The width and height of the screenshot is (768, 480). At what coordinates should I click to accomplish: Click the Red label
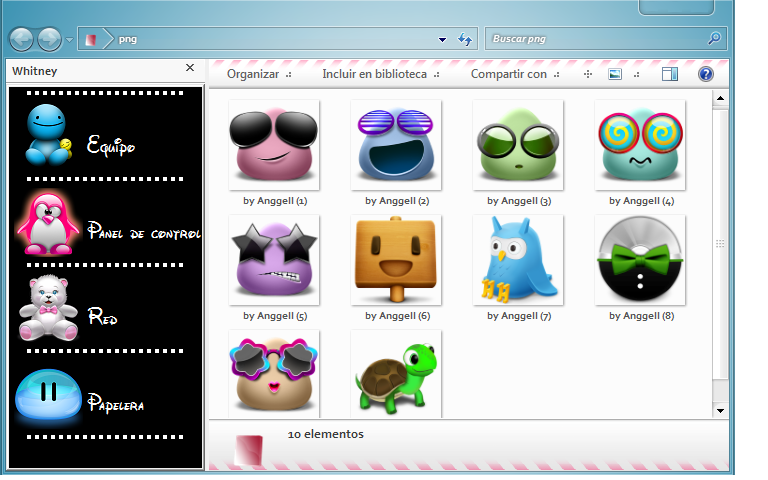(102, 317)
